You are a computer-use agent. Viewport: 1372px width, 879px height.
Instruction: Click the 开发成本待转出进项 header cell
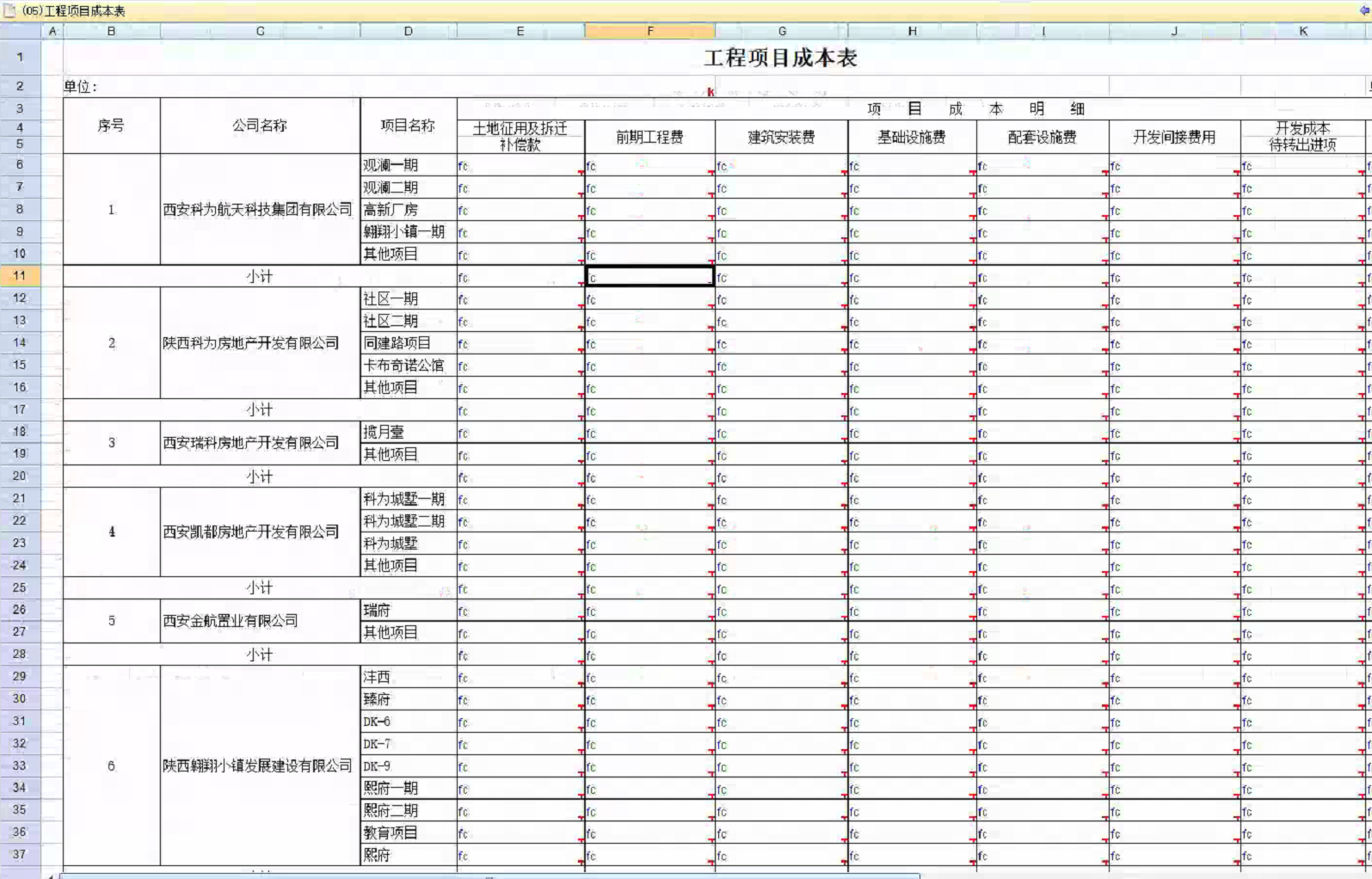click(1303, 137)
